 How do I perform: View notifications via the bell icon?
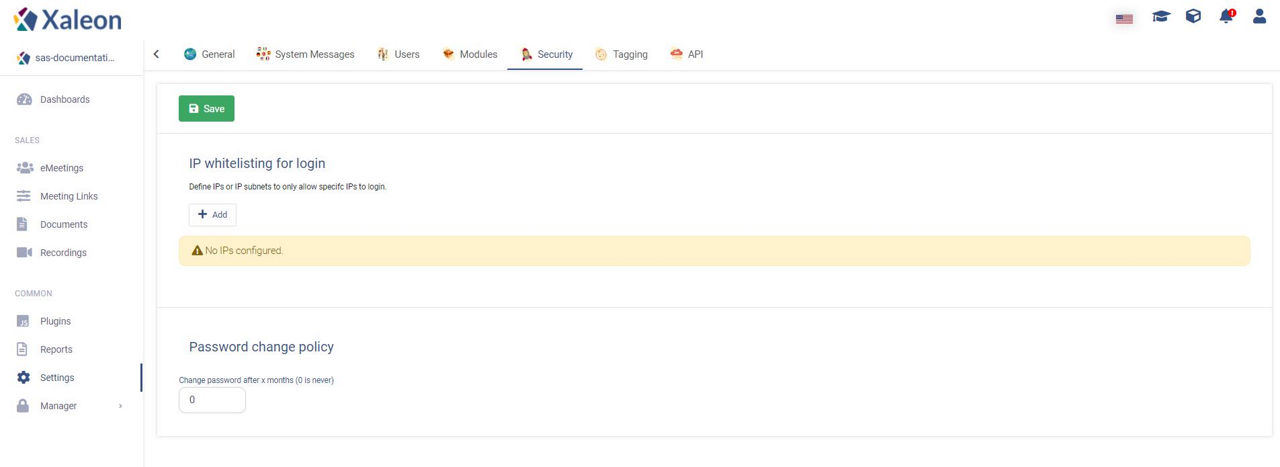pyautogui.click(x=1227, y=16)
